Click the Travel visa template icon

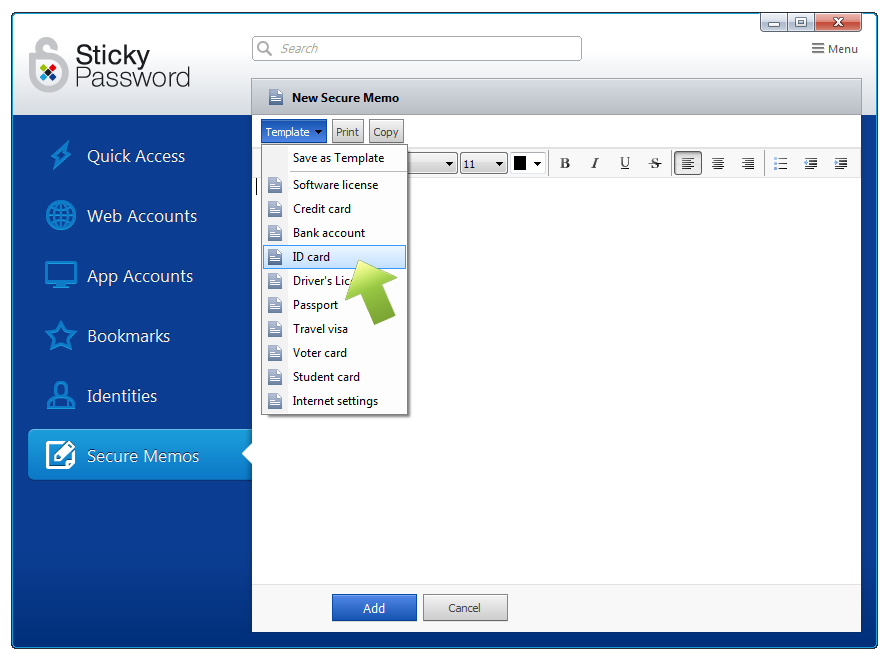(275, 329)
